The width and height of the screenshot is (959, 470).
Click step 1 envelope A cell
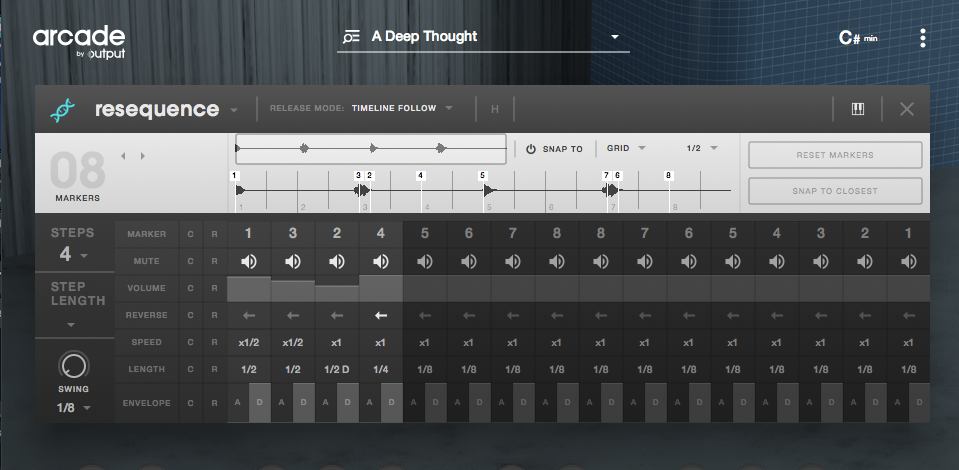[238, 403]
